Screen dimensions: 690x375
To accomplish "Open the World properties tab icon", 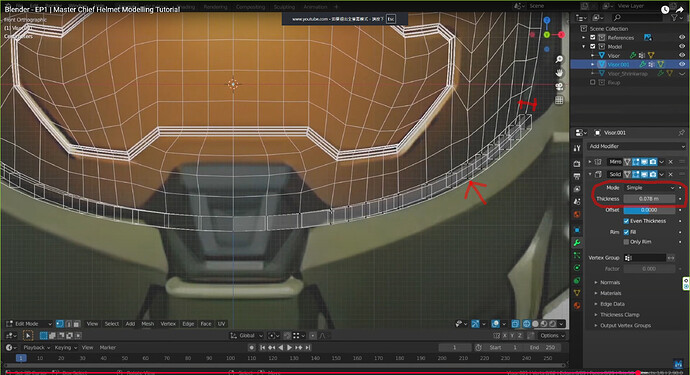I will [577, 214].
